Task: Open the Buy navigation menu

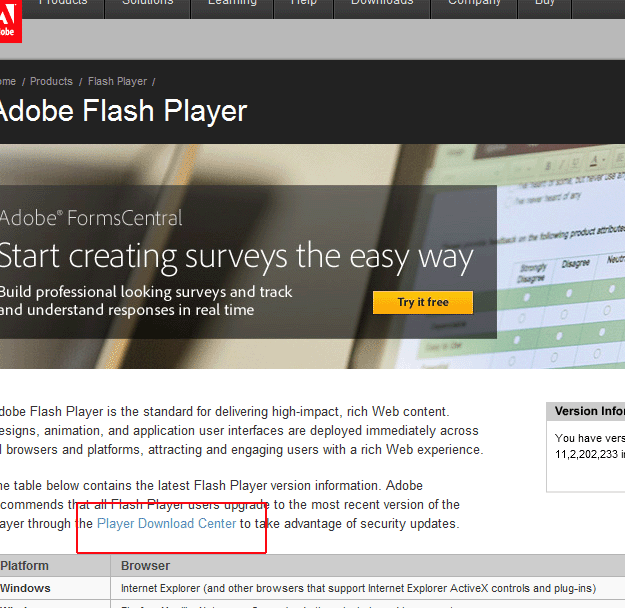Action: pyautogui.click(x=544, y=3)
